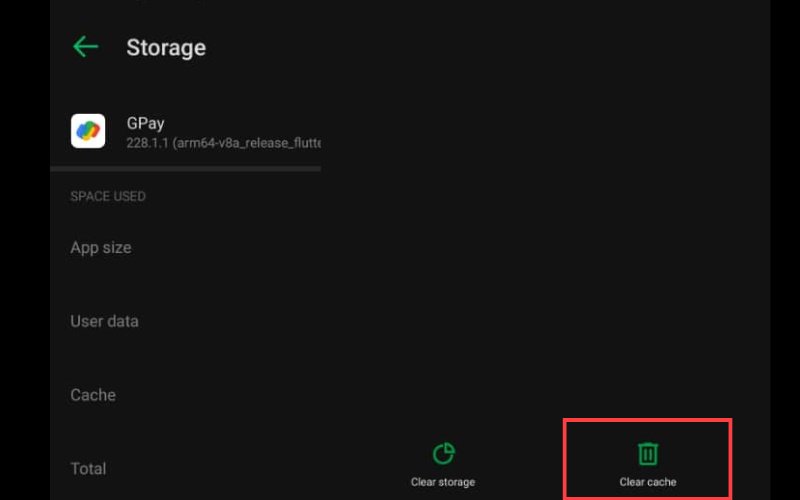Select the 228.1.1 version string

coord(223,143)
